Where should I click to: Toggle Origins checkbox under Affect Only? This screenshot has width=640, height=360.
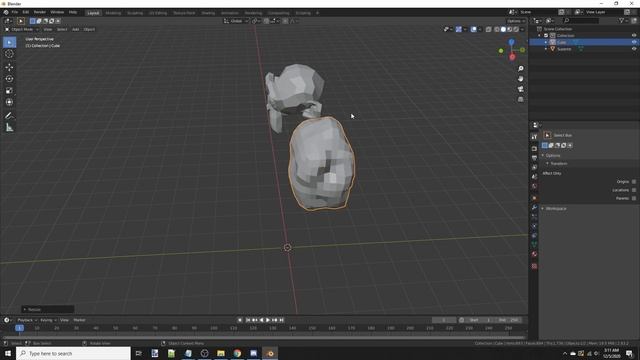pyautogui.click(x=634, y=182)
